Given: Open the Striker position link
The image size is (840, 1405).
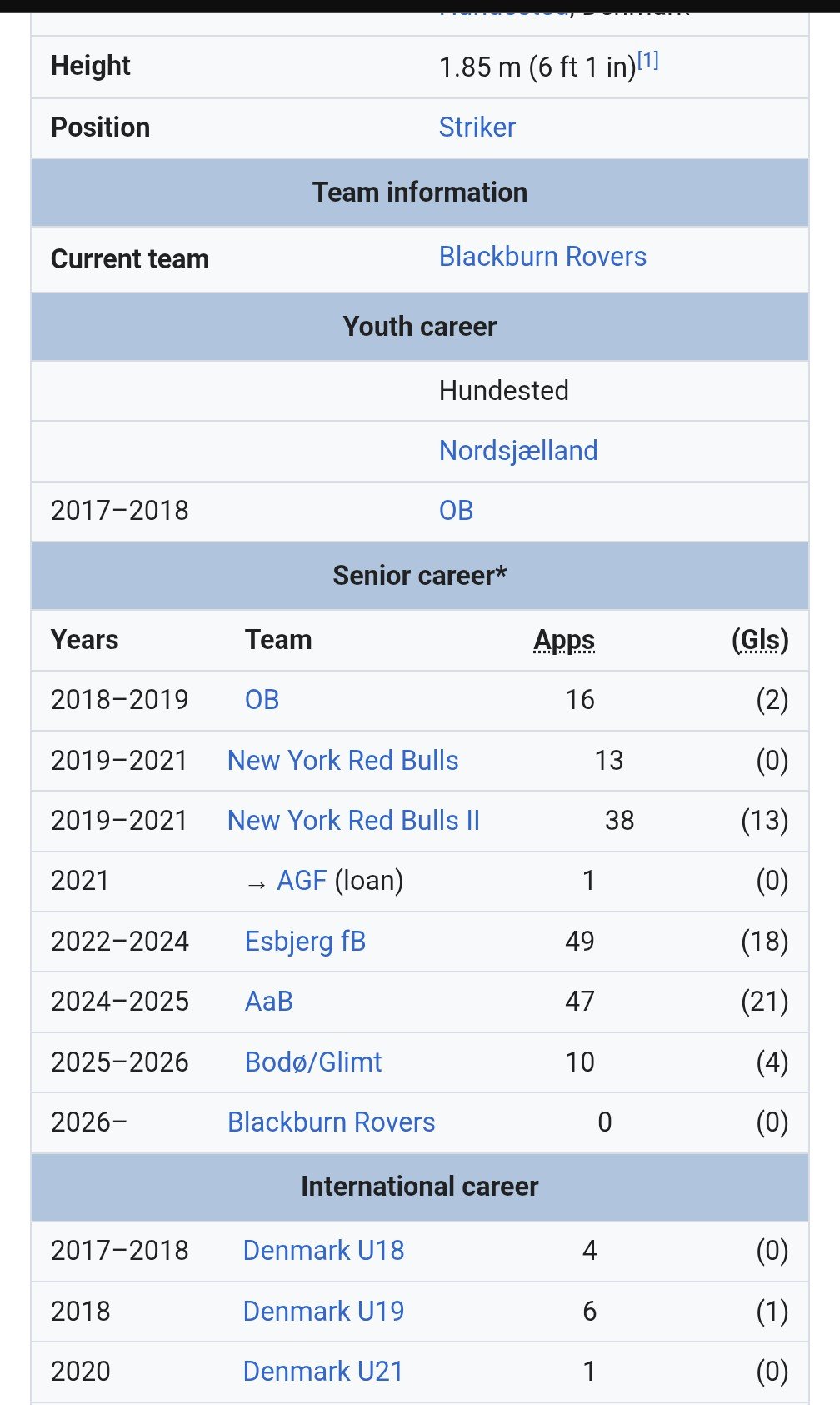Looking at the screenshot, I should (x=477, y=127).
